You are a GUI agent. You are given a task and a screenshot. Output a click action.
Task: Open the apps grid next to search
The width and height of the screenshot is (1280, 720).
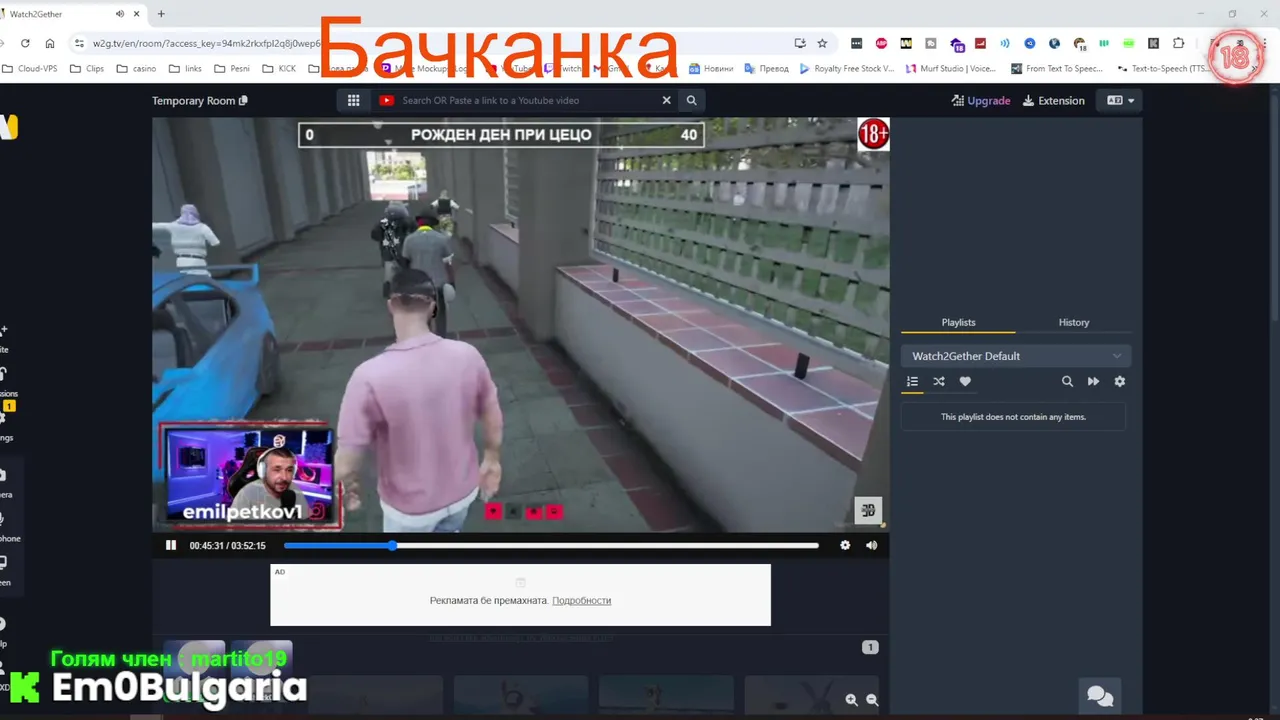click(x=353, y=100)
